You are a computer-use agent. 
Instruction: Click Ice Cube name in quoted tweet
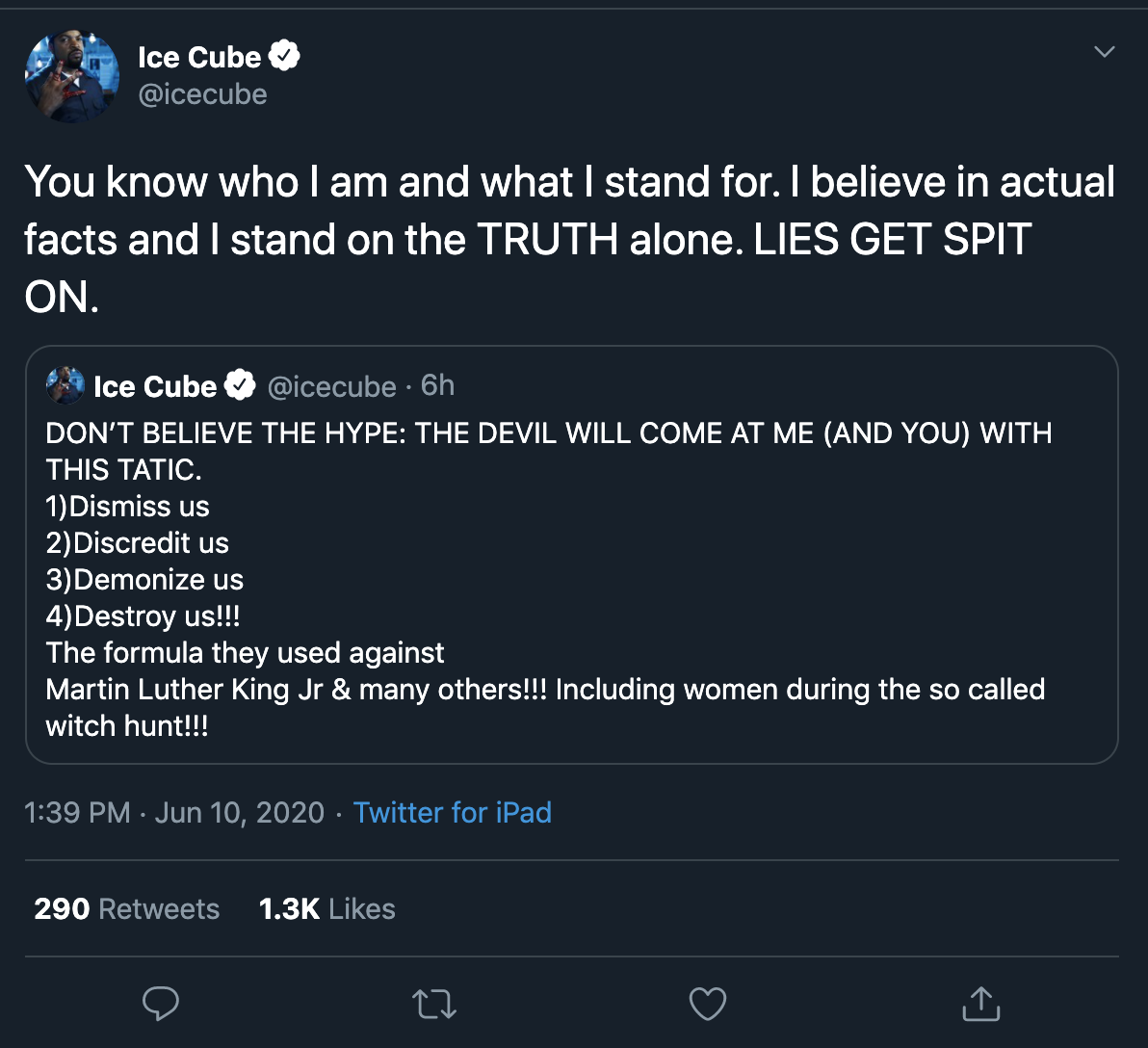pyautogui.click(x=155, y=386)
